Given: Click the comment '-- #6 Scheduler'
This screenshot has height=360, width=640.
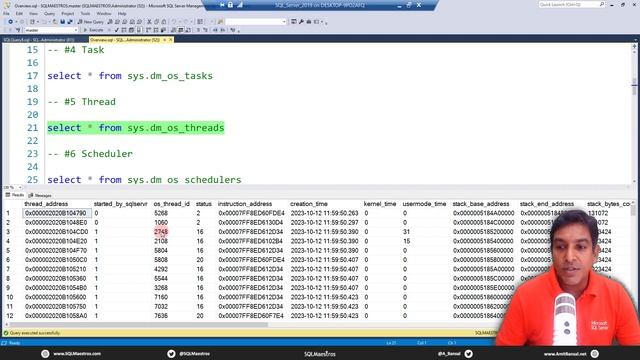Looking at the screenshot, I should [90, 154].
